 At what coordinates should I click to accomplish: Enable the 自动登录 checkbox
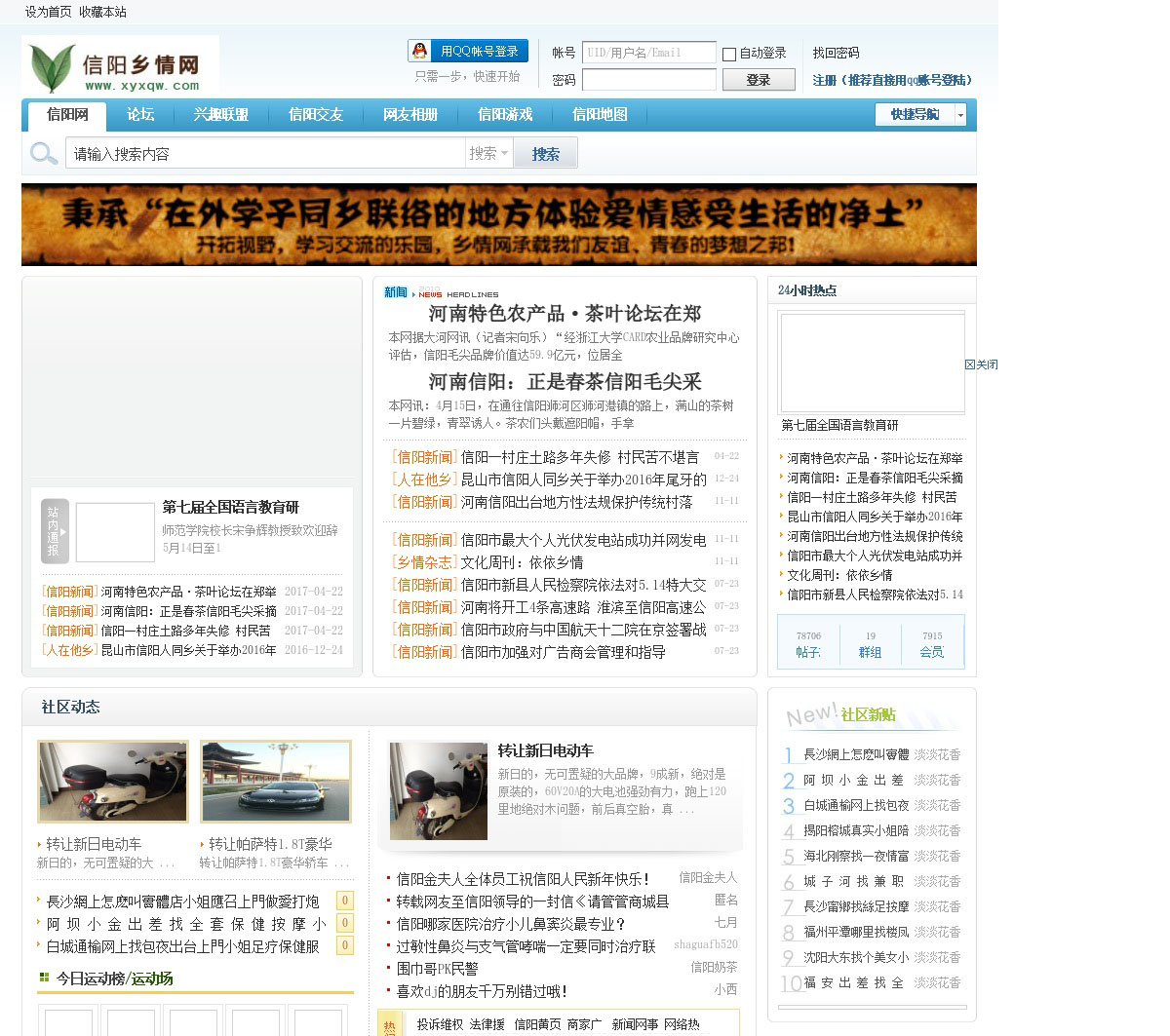[729, 54]
